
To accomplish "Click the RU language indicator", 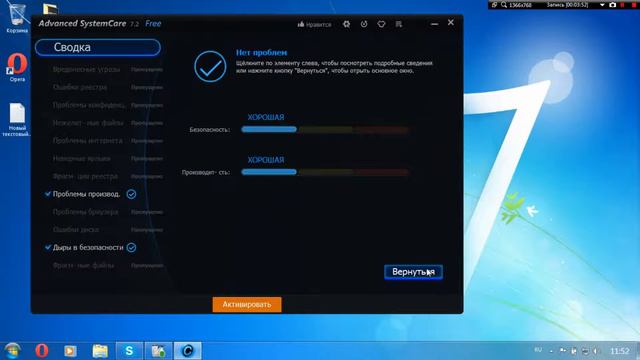I will [538, 350].
